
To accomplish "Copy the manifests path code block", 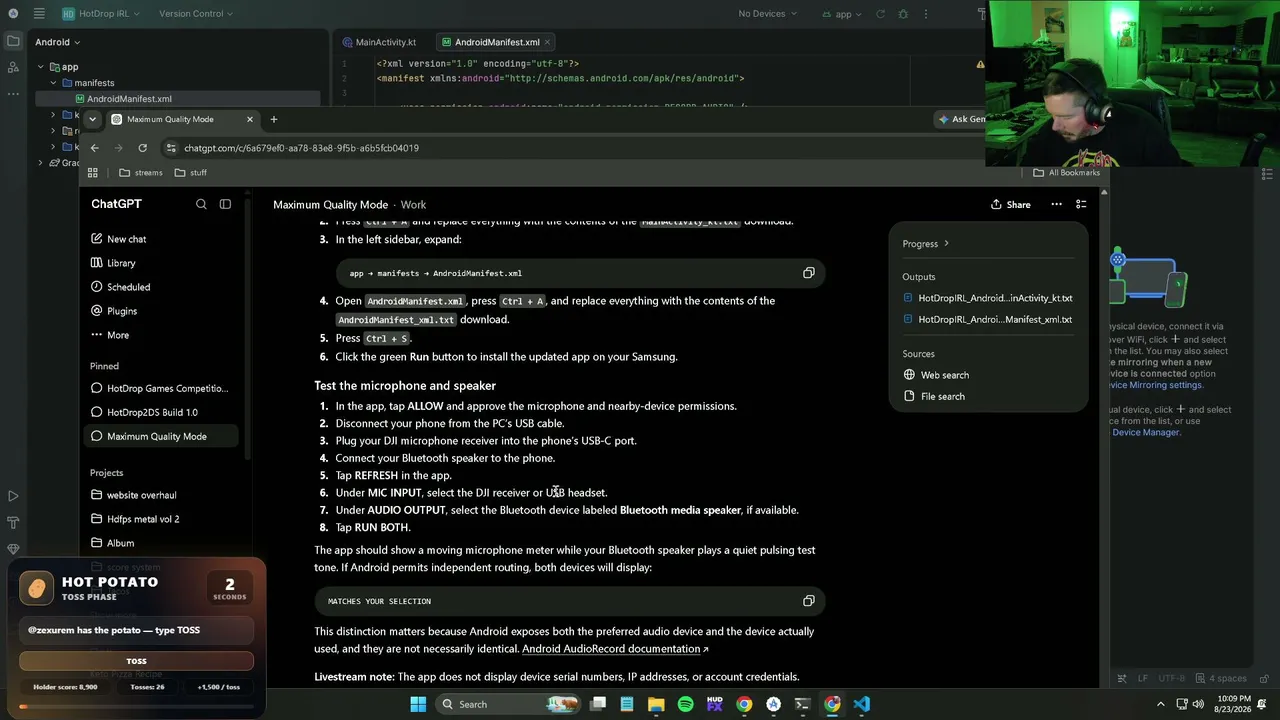I will coord(808,273).
